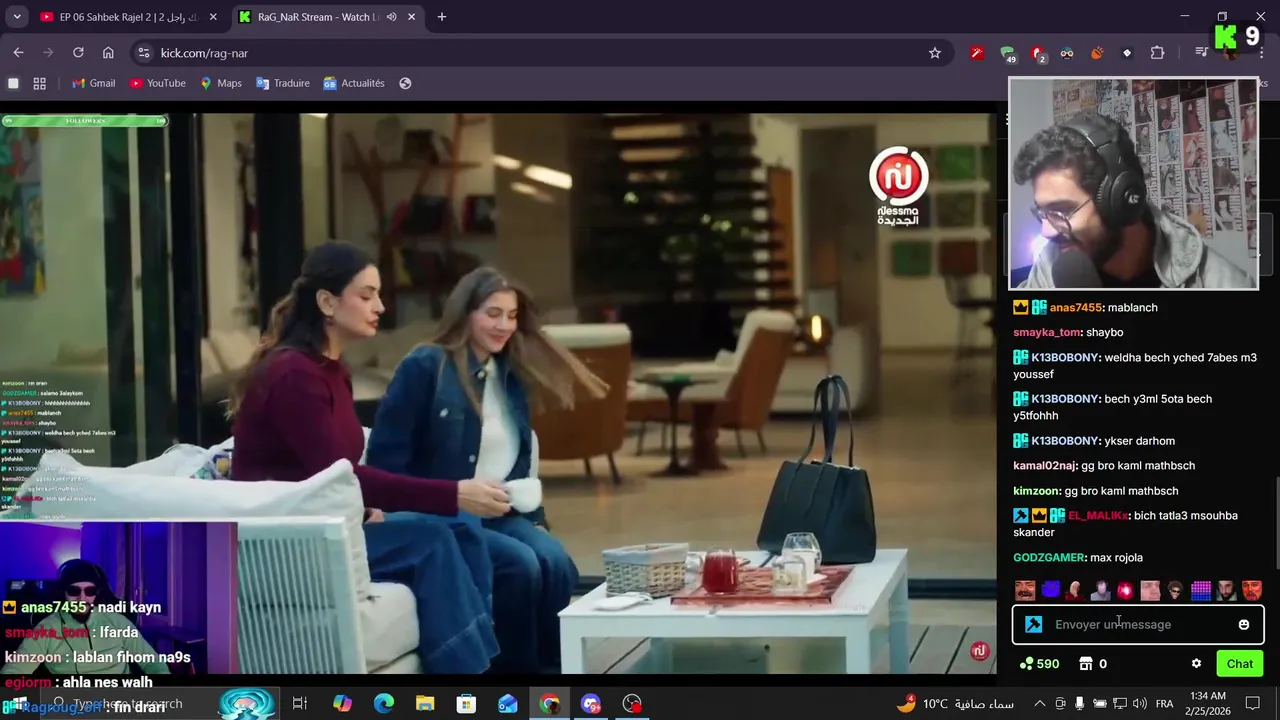The height and width of the screenshot is (720, 1280).
Task: Insert the pink-blue pixel grid emote
Action: [x=1201, y=590]
